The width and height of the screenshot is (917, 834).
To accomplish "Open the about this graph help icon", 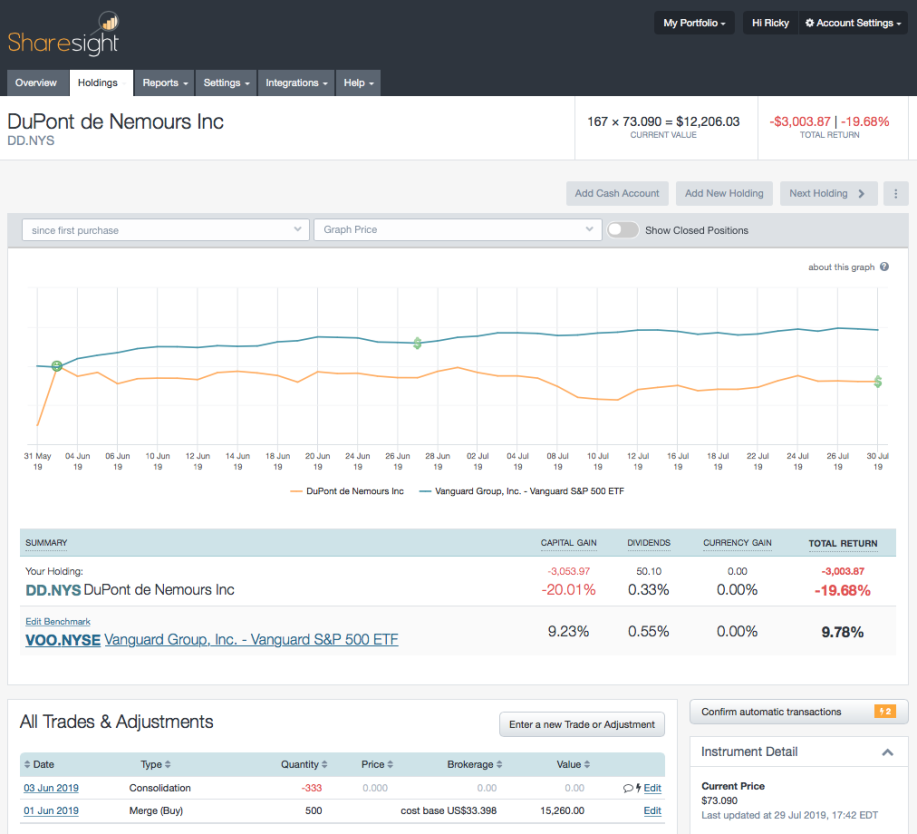I will [x=884, y=267].
